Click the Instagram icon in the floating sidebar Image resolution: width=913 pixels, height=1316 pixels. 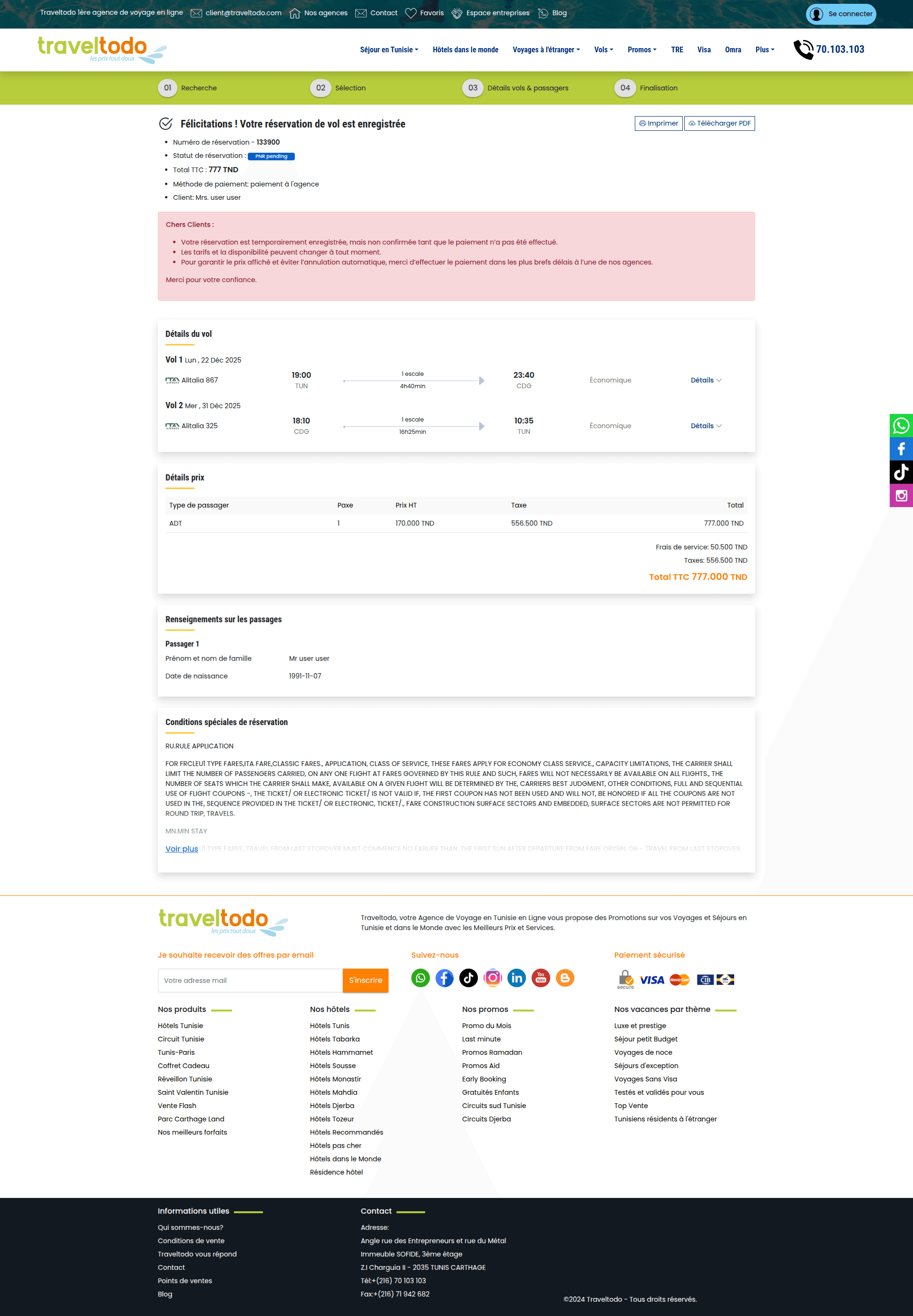(901, 495)
